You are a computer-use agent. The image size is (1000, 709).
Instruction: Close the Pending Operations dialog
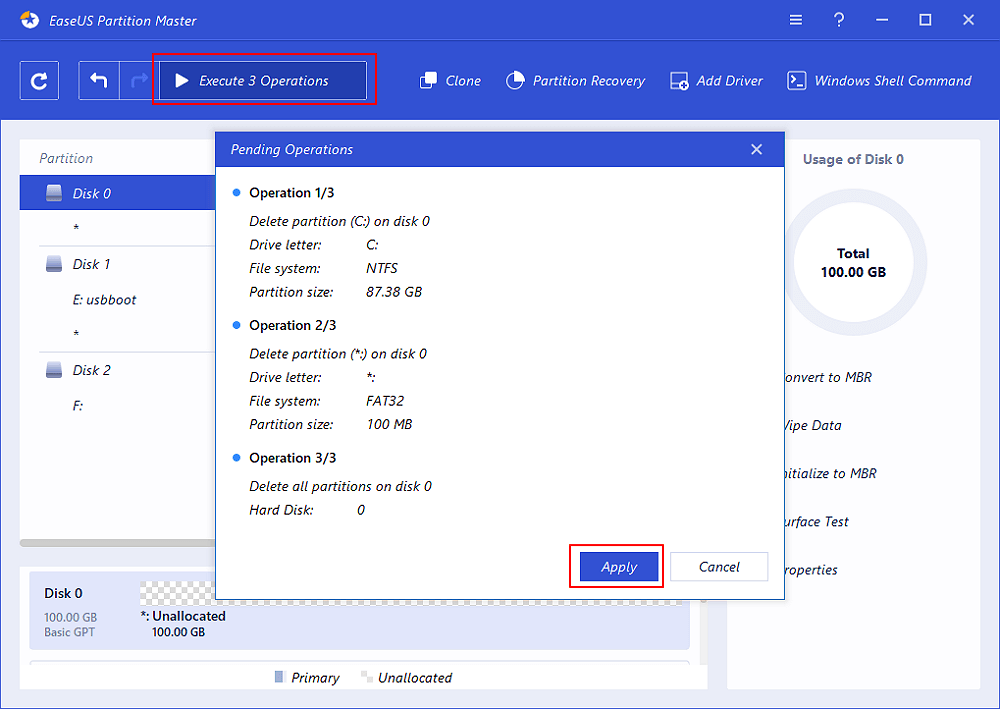click(756, 149)
